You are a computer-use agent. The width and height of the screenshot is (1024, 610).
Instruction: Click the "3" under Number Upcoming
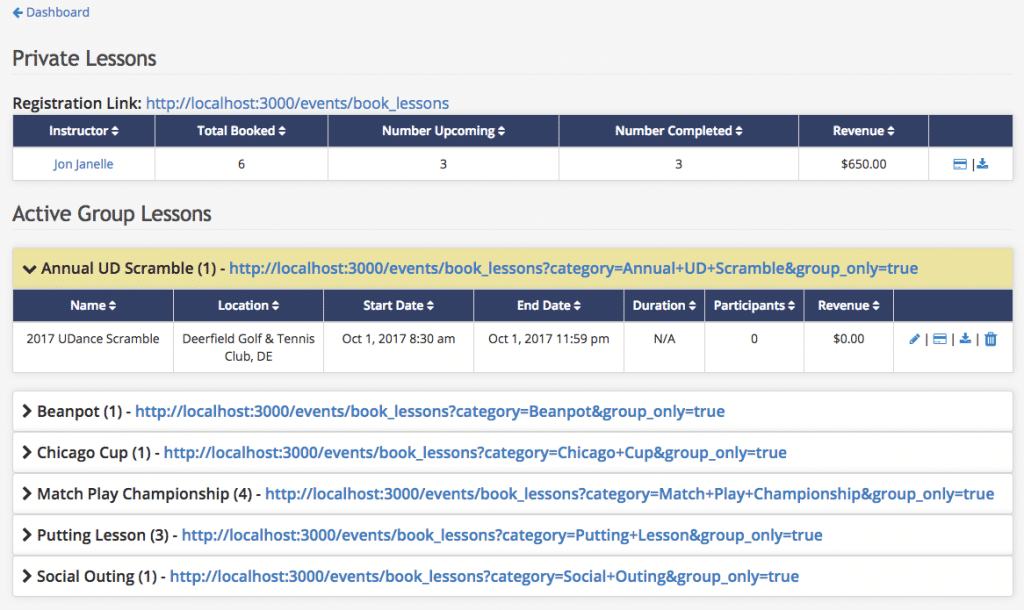pos(443,164)
